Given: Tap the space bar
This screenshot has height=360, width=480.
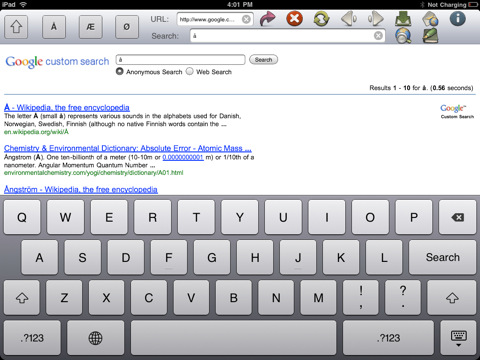Looking at the screenshot, I should point(234,338).
